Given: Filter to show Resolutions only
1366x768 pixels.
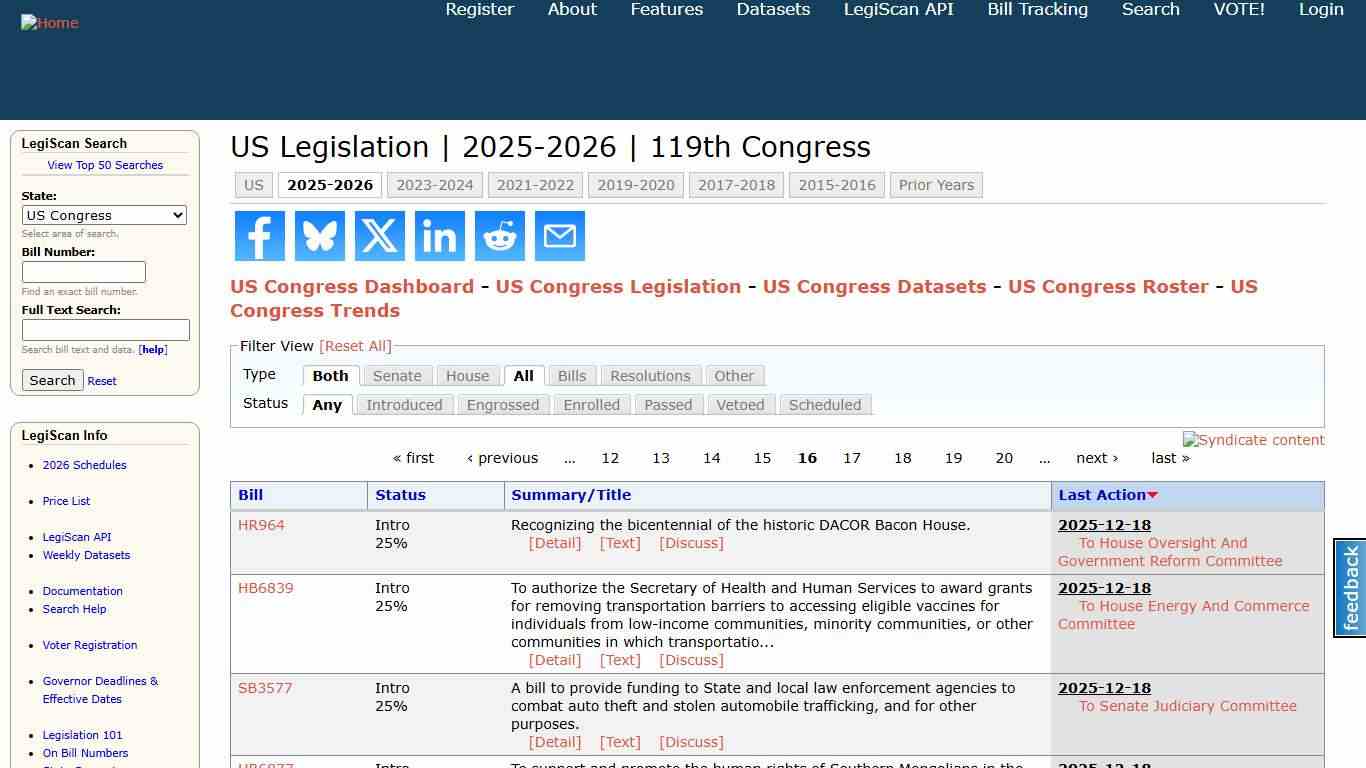Looking at the screenshot, I should click(x=650, y=375).
